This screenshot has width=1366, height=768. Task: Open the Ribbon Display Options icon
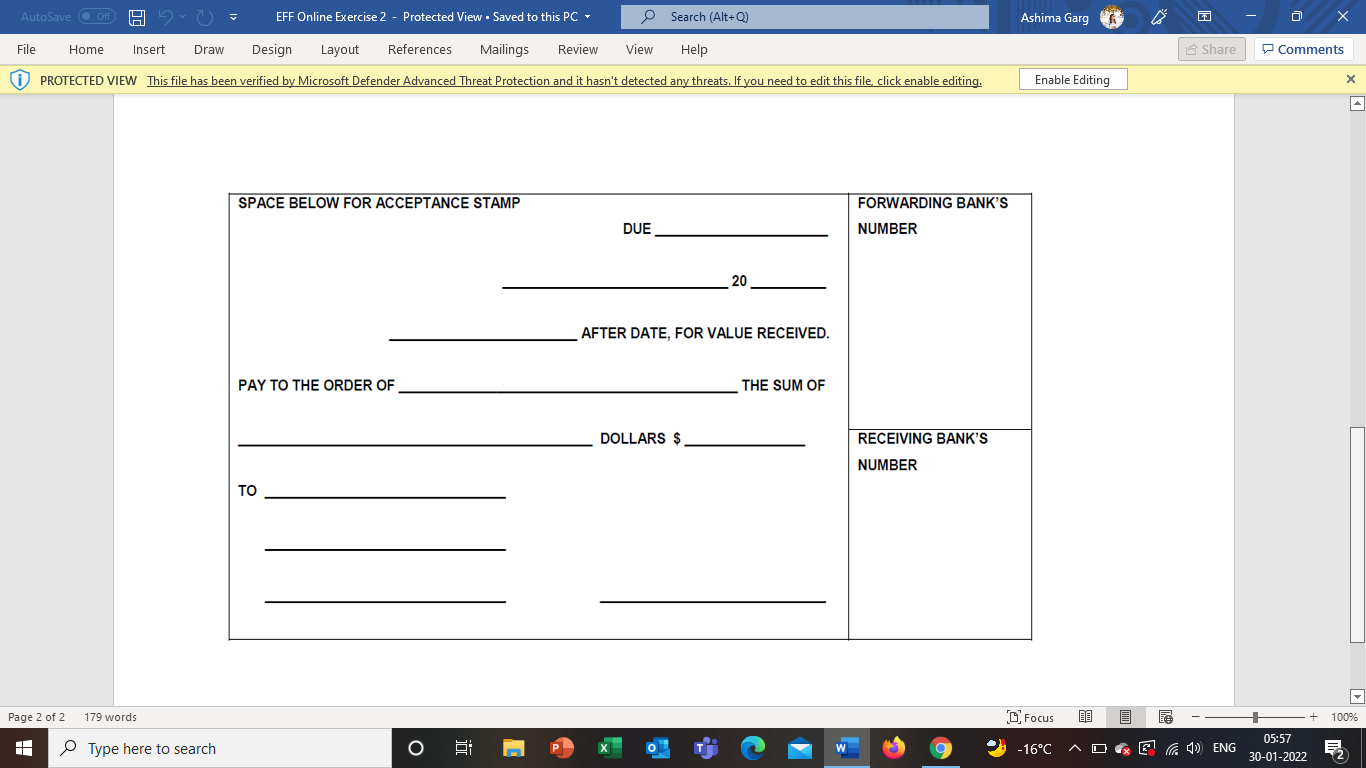pyautogui.click(x=1204, y=16)
